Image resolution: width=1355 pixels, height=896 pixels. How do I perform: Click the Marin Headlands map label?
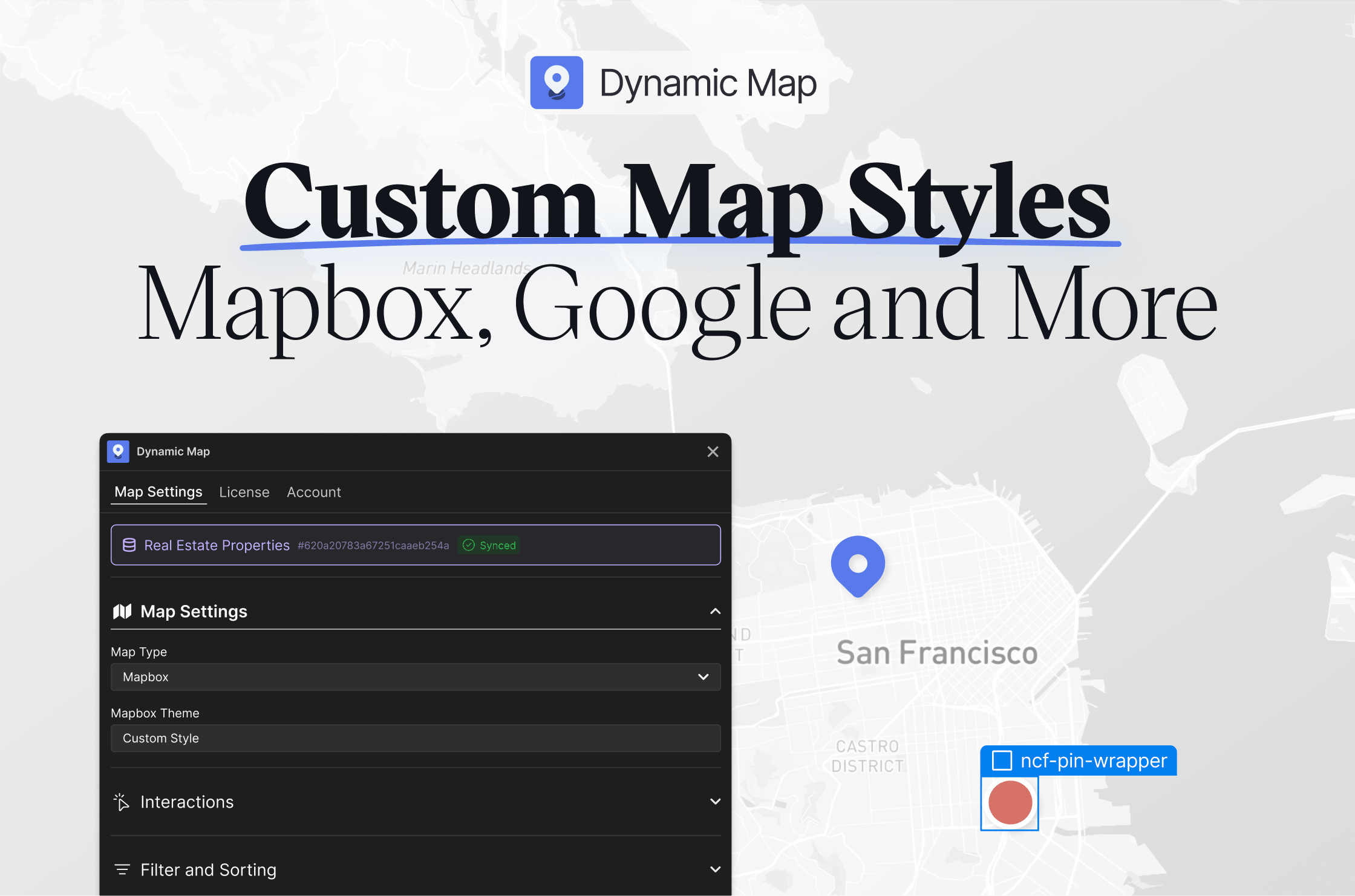pos(466,268)
